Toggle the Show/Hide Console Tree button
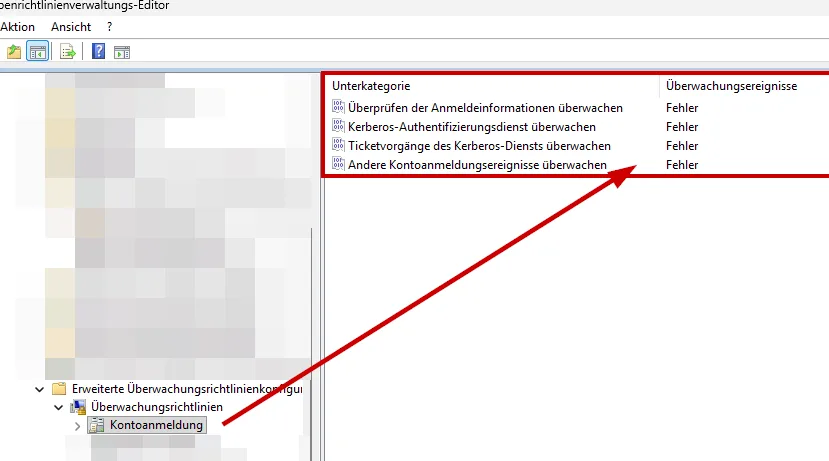The height and width of the screenshot is (461, 829). [37, 52]
